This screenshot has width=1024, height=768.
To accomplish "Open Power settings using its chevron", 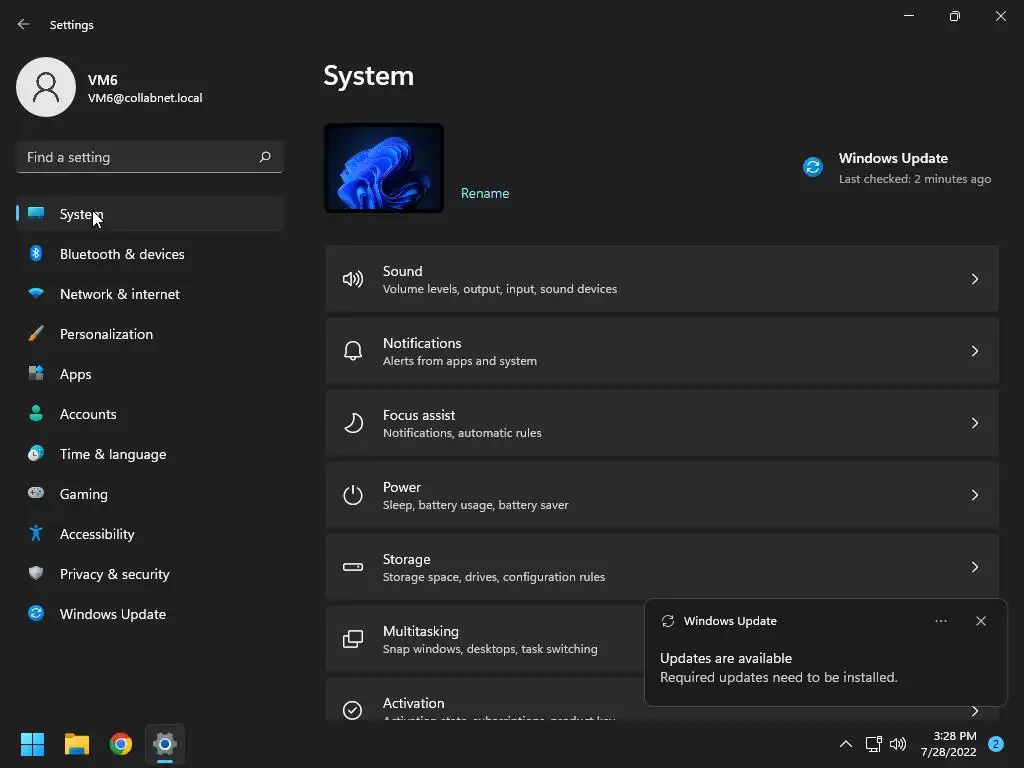I will pos(975,495).
